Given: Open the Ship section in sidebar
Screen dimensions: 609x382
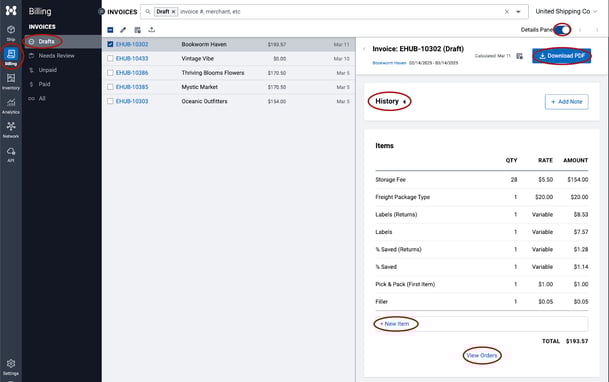Looking at the screenshot, I should point(11,33).
